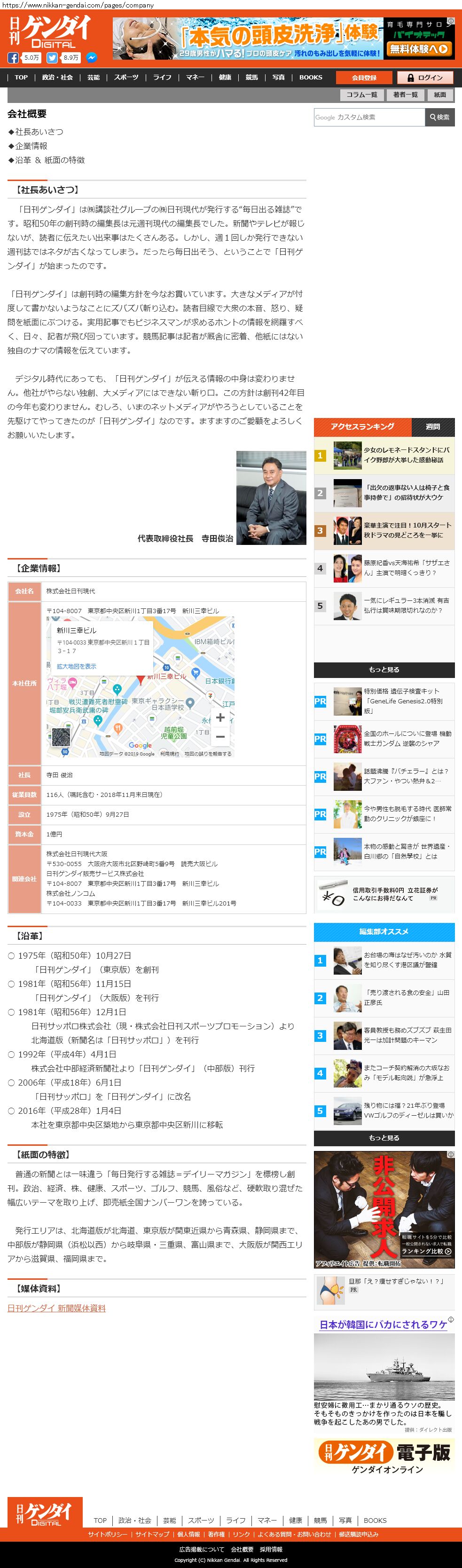Screen dimensions: 462x1568
Task: Click the Facebook icon in the header
Action: pyautogui.click(x=13, y=58)
